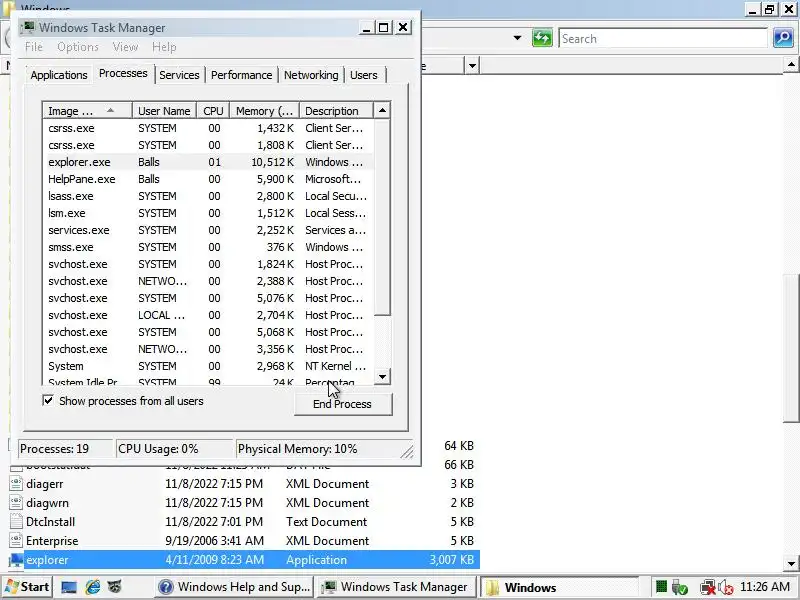Select svchost.exe process using 5,076 K
The image size is (800, 600).
click(208, 298)
